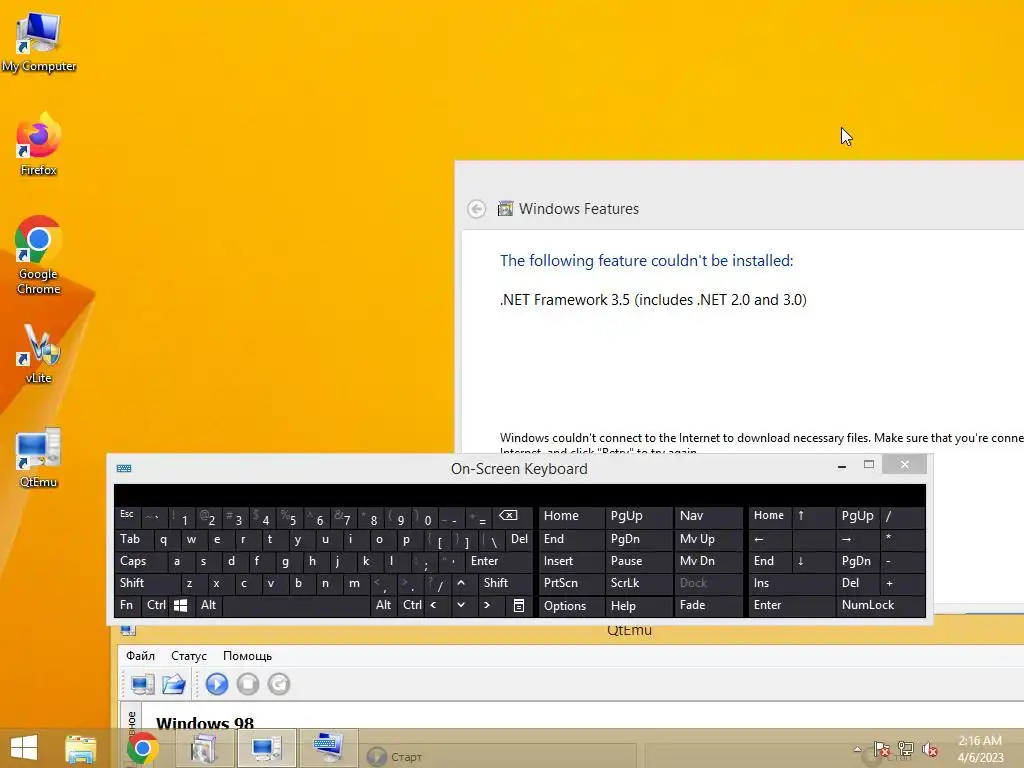The image size is (1024, 768).
Task: Click the new virtual machine icon in QtEmu
Action: 142,684
